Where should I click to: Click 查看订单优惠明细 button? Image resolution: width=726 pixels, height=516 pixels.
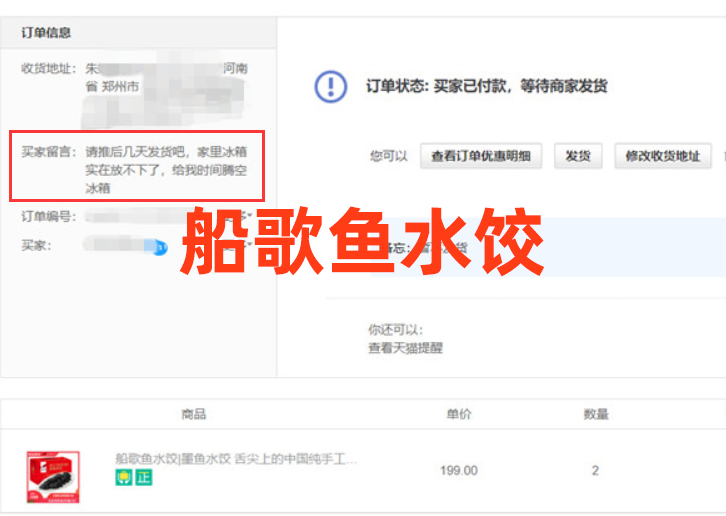pyautogui.click(x=480, y=156)
